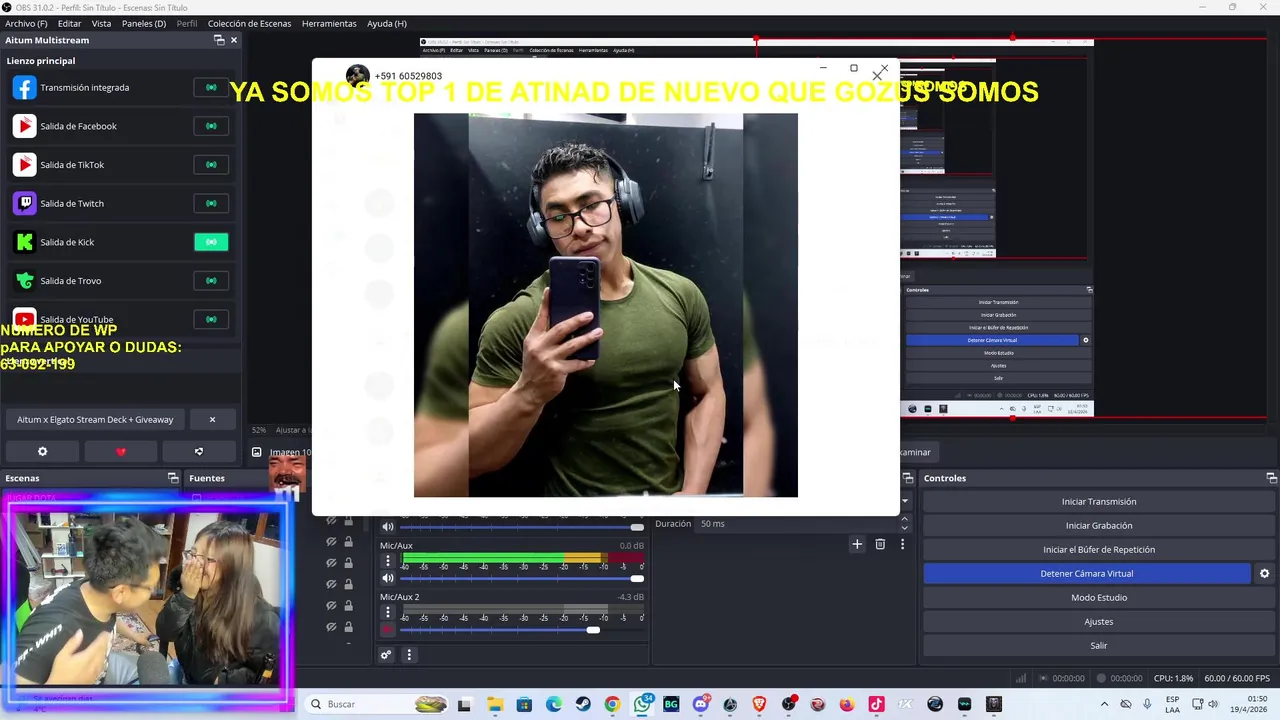
Task: Open the 52% preview zoom dropdown
Action: pyautogui.click(x=259, y=430)
